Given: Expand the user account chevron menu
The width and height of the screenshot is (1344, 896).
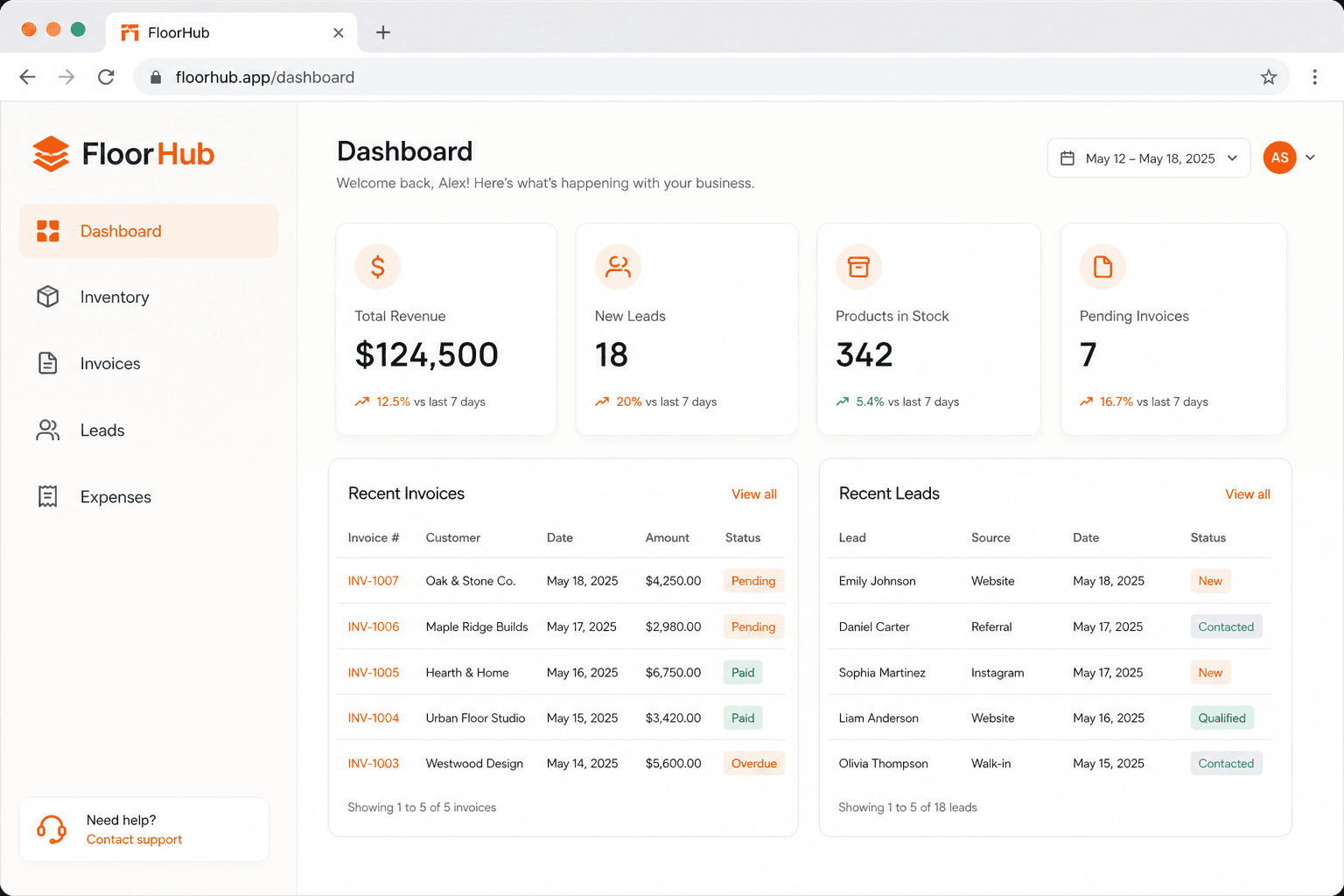Looking at the screenshot, I should click(1310, 157).
